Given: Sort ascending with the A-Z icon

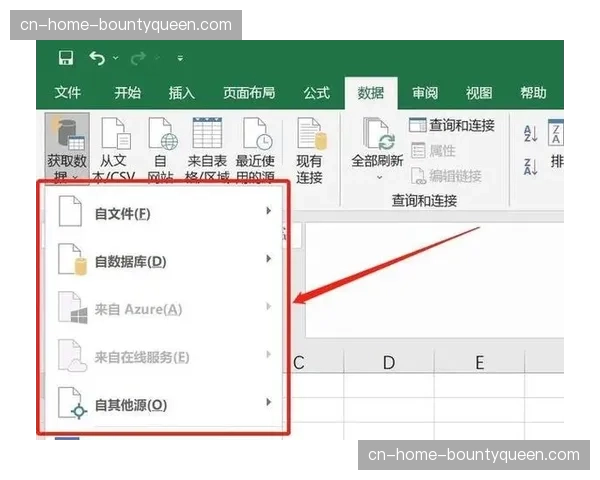Looking at the screenshot, I should point(531,134).
